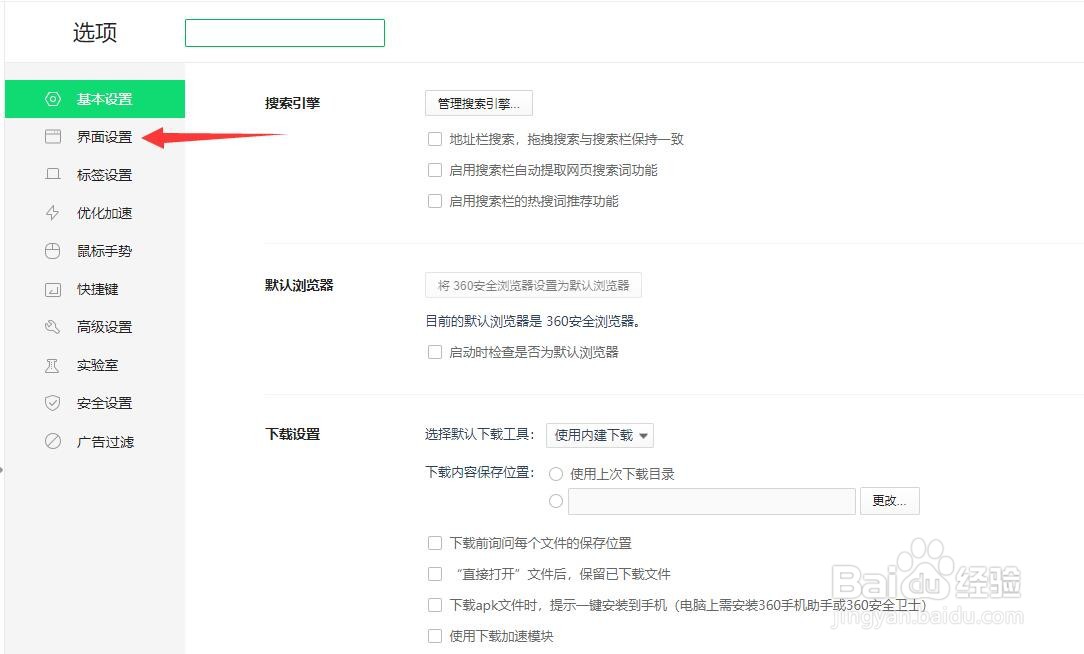Check 启动时检查是否为默认浏览器

click(435, 352)
